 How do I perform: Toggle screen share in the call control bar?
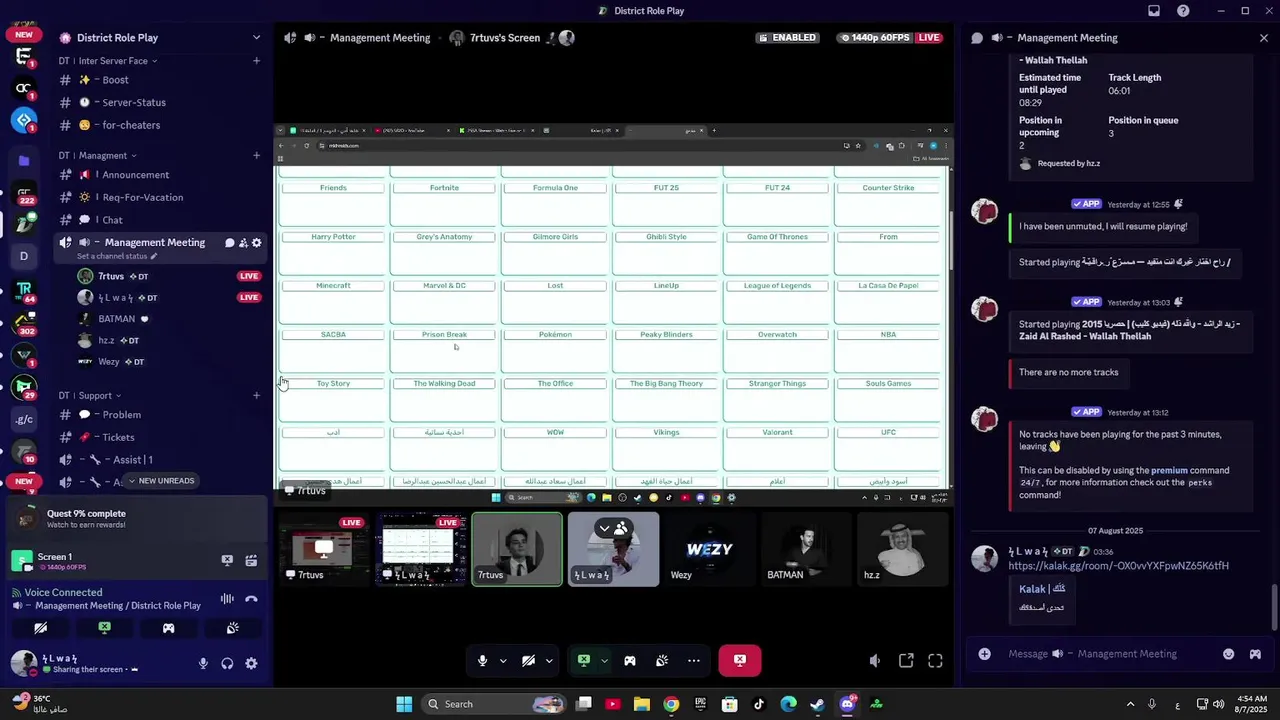click(584, 660)
